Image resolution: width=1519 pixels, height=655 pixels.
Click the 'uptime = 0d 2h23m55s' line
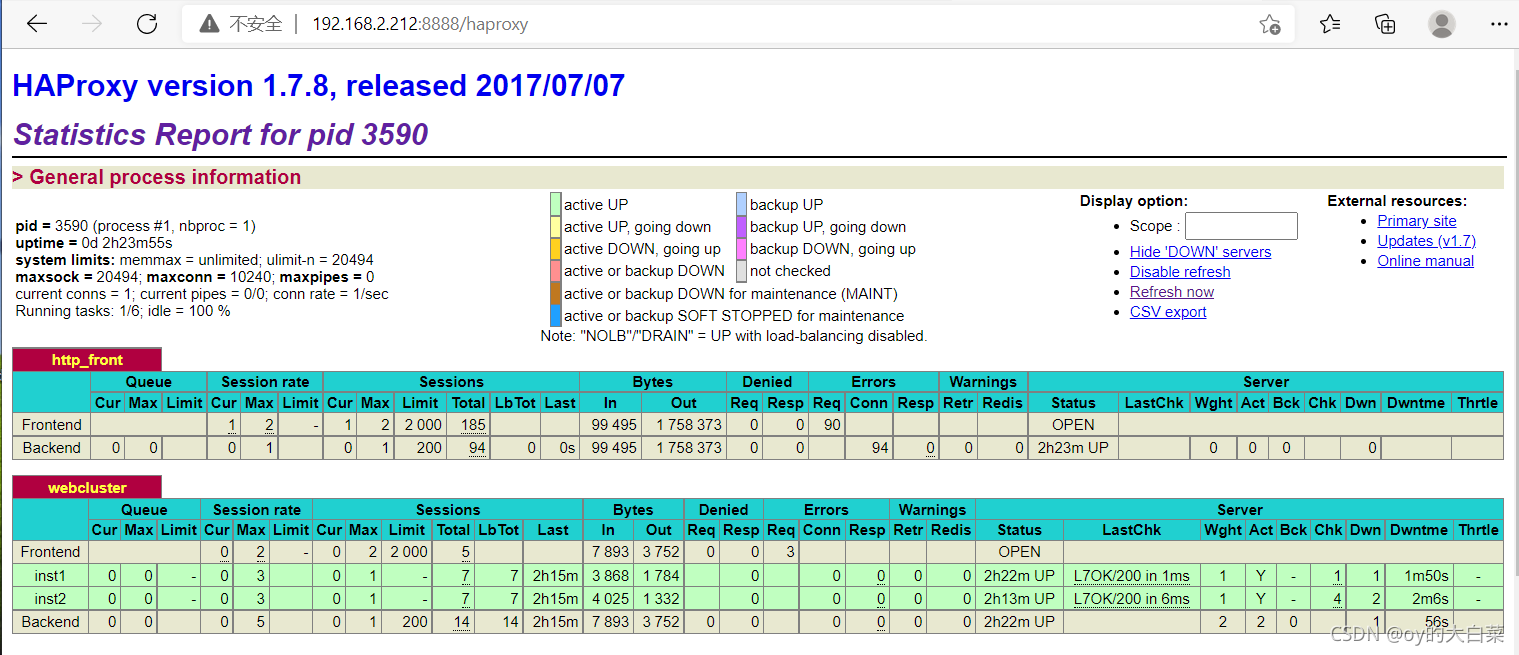pyautogui.click(x=94, y=243)
